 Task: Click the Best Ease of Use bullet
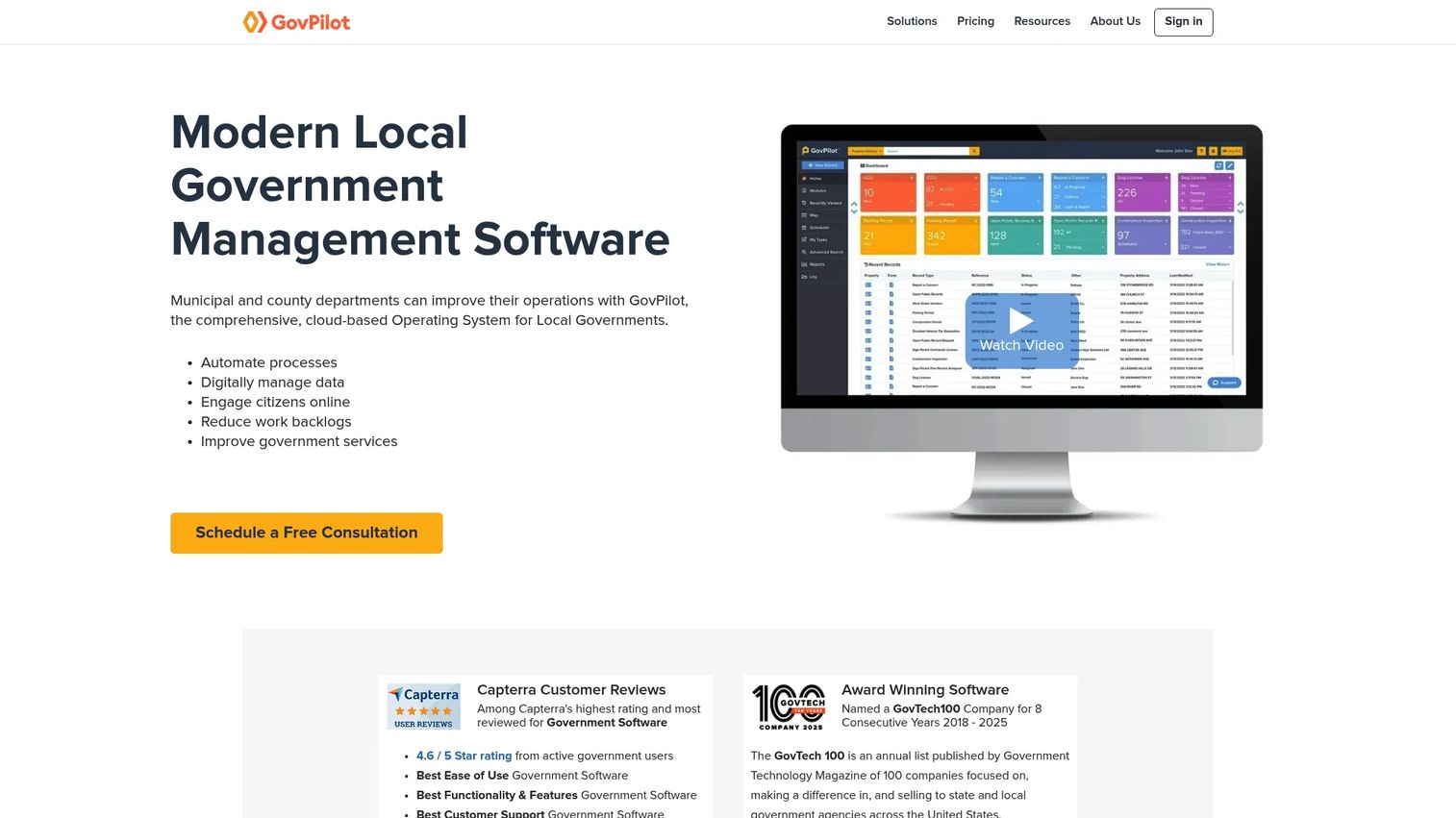point(522,776)
